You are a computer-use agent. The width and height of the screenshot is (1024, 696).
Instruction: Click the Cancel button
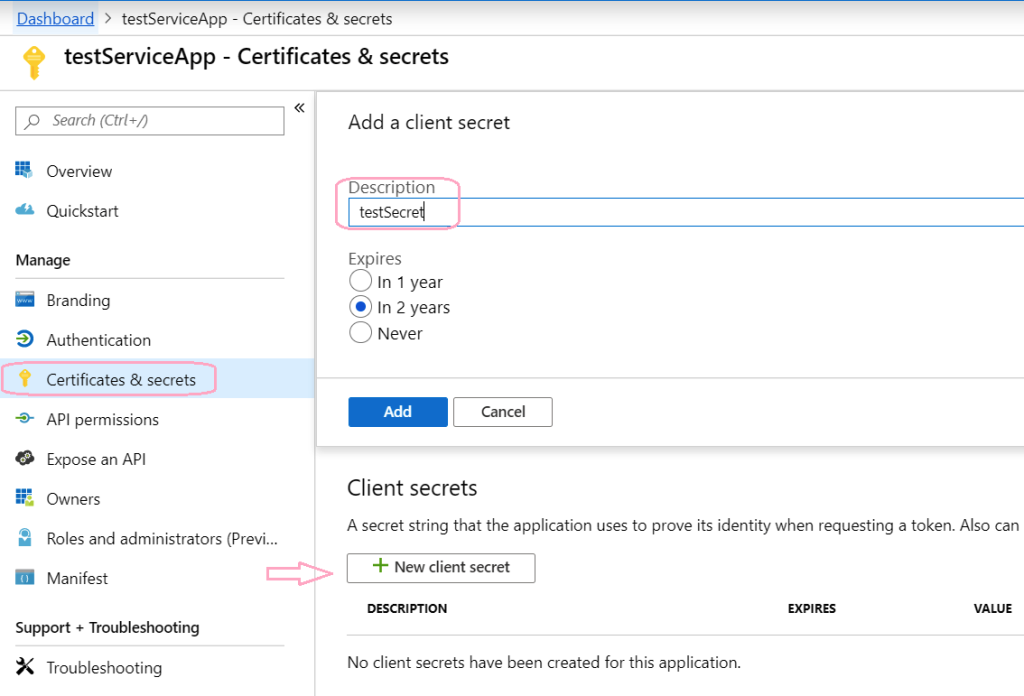503,412
